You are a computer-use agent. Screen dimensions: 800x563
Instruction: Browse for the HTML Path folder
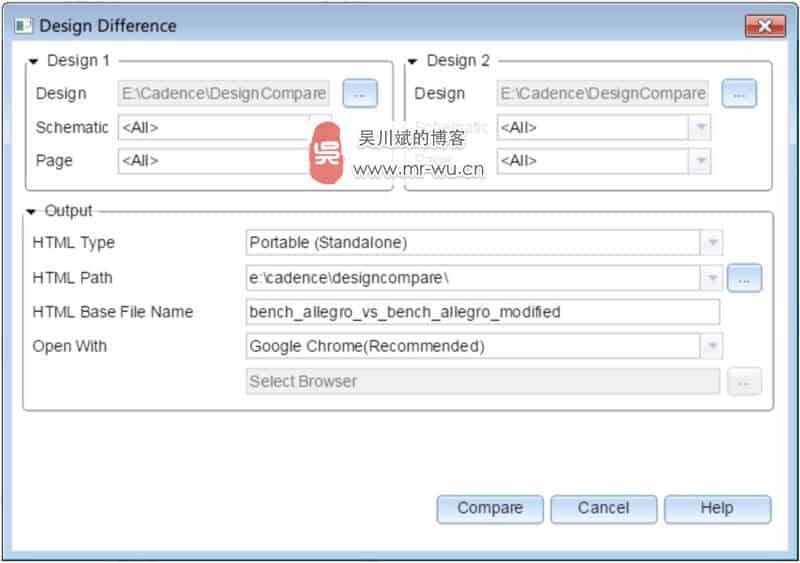tap(744, 278)
